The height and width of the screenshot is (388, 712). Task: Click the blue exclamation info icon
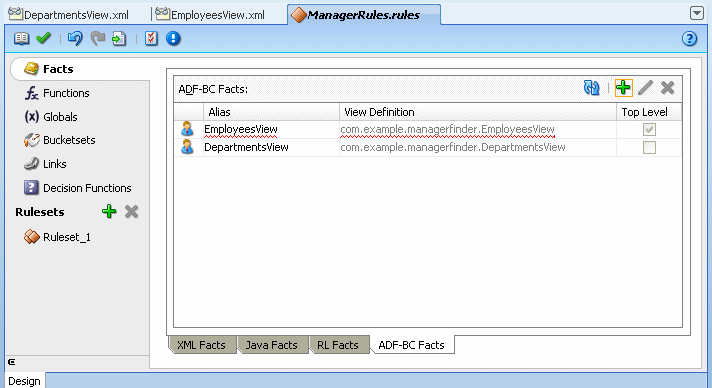(x=173, y=38)
